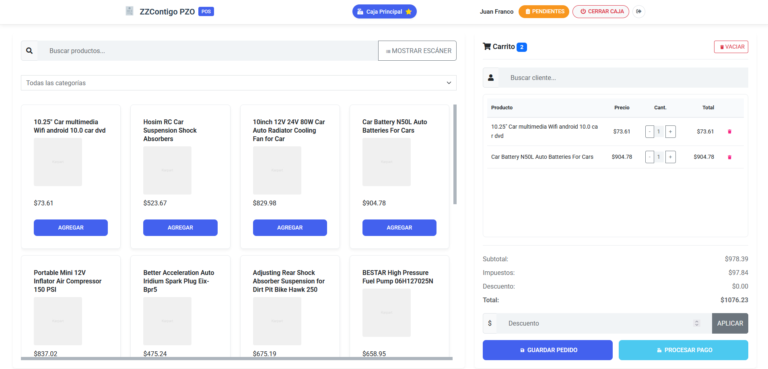The height and width of the screenshot is (369, 768).
Task: Decrease quantity of Car Battery N50L
Action: (649, 157)
